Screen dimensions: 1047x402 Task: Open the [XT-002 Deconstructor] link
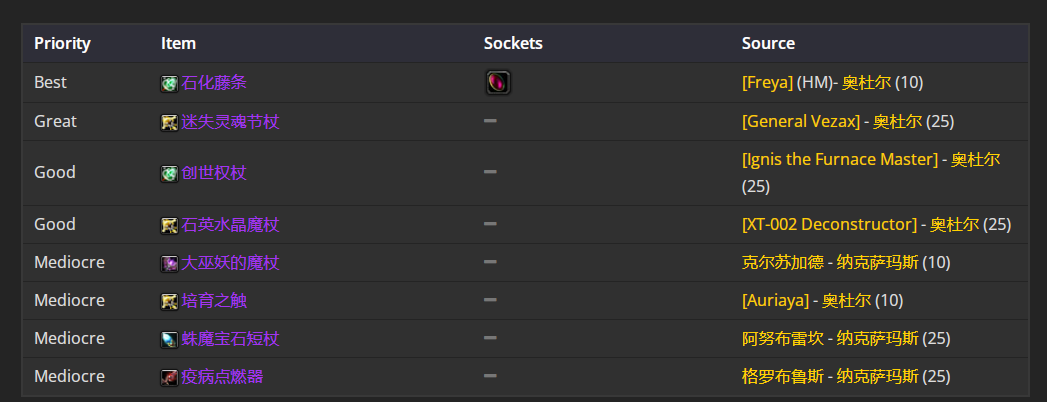click(x=829, y=224)
